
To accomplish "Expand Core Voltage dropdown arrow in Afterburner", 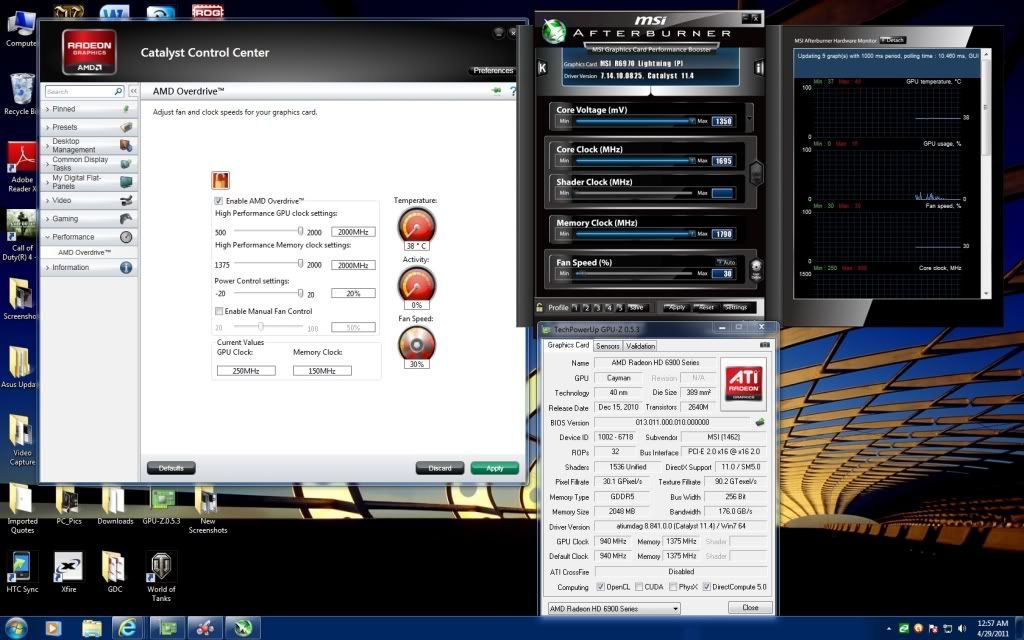I will coord(749,118).
